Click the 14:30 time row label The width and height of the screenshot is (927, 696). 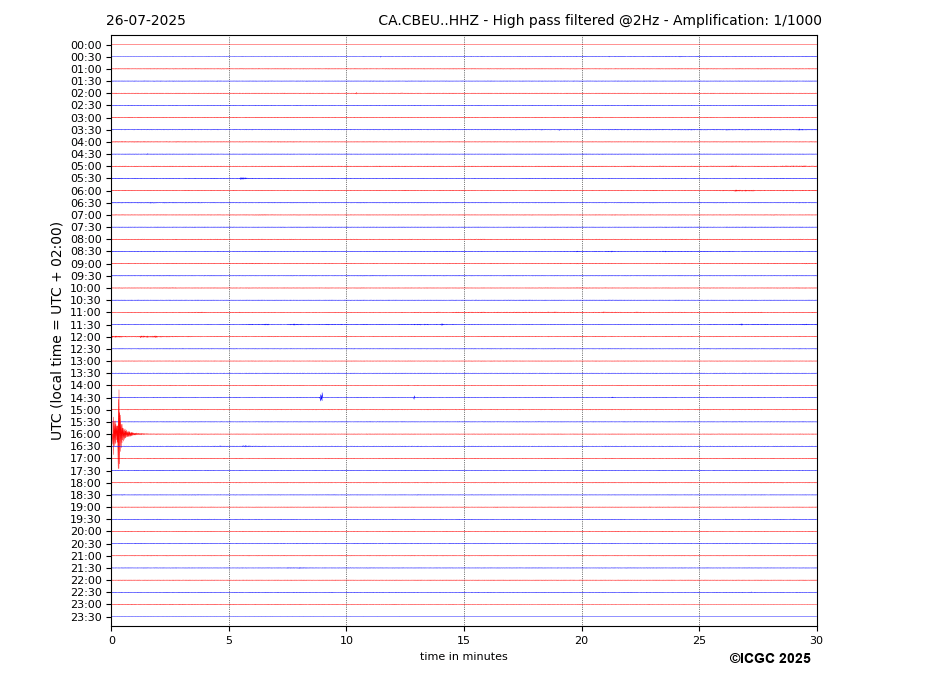[x=86, y=398]
